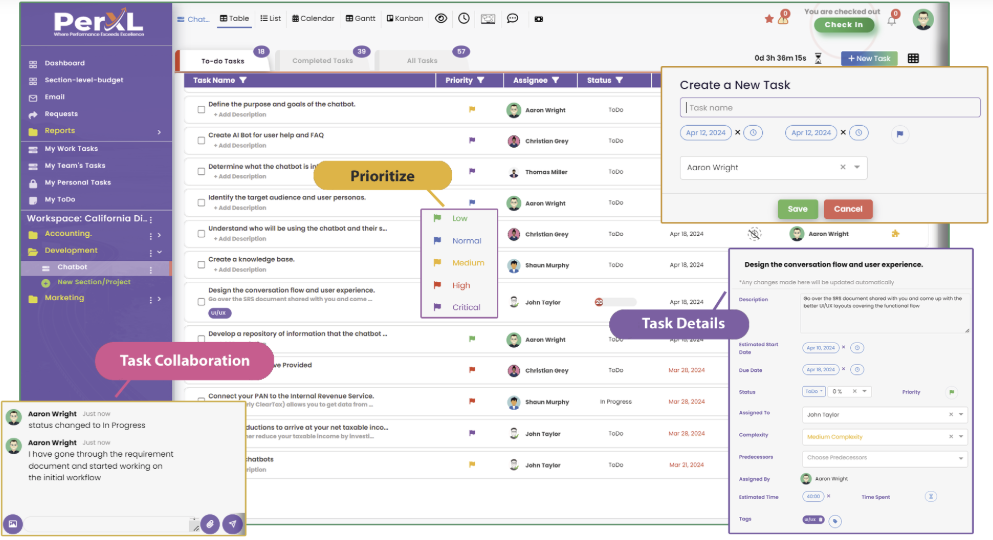Image resolution: width=993 pixels, height=540 pixels.
Task: Switch to the Completed Tasks tab
Action: [322, 61]
